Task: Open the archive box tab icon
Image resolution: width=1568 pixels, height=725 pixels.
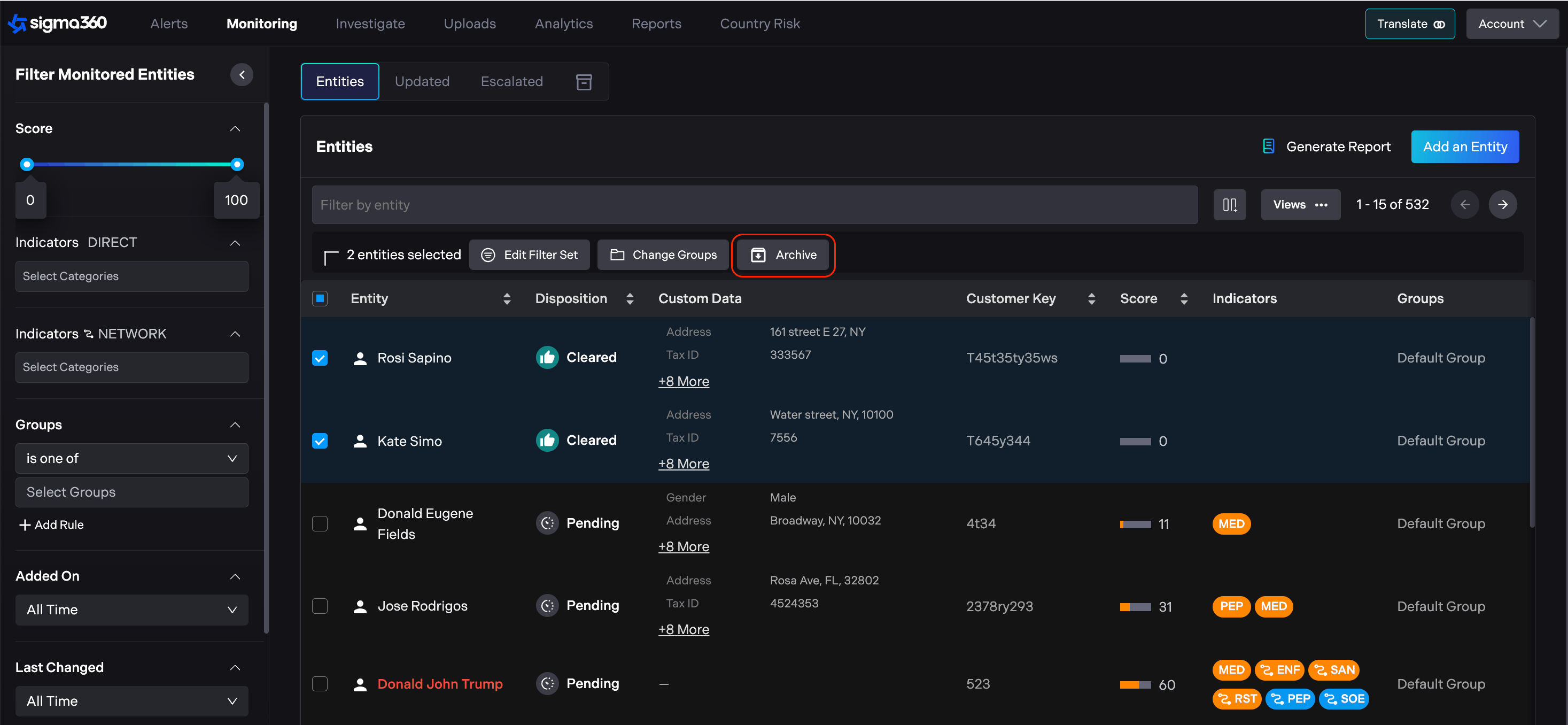Action: pos(583,82)
